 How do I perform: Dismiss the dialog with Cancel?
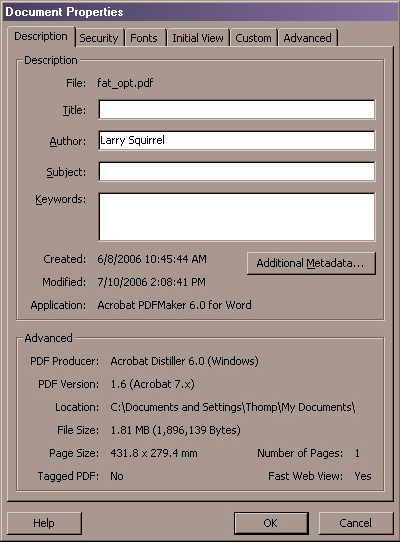pos(356,523)
